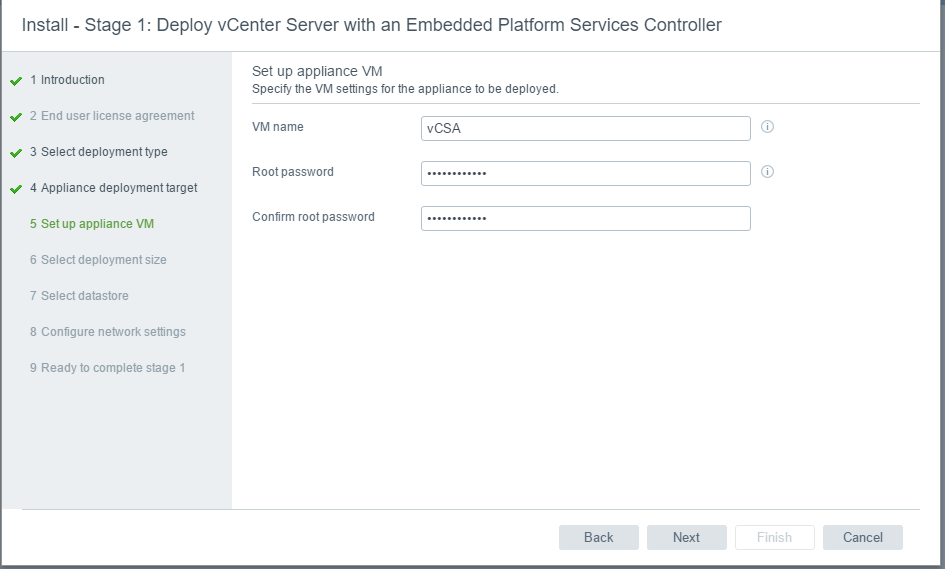The image size is (945, 569).
Task: Focus the Root password field
Action: pyautogui.click(x=586, y=174)
